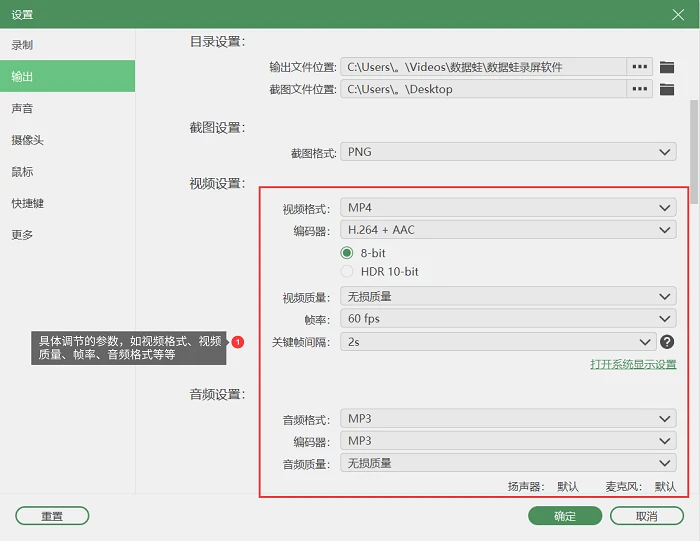This screenshot has width=700, height=541.
Task: Open the 快捷键 settings tab
Action: click(x=67, y=203)
